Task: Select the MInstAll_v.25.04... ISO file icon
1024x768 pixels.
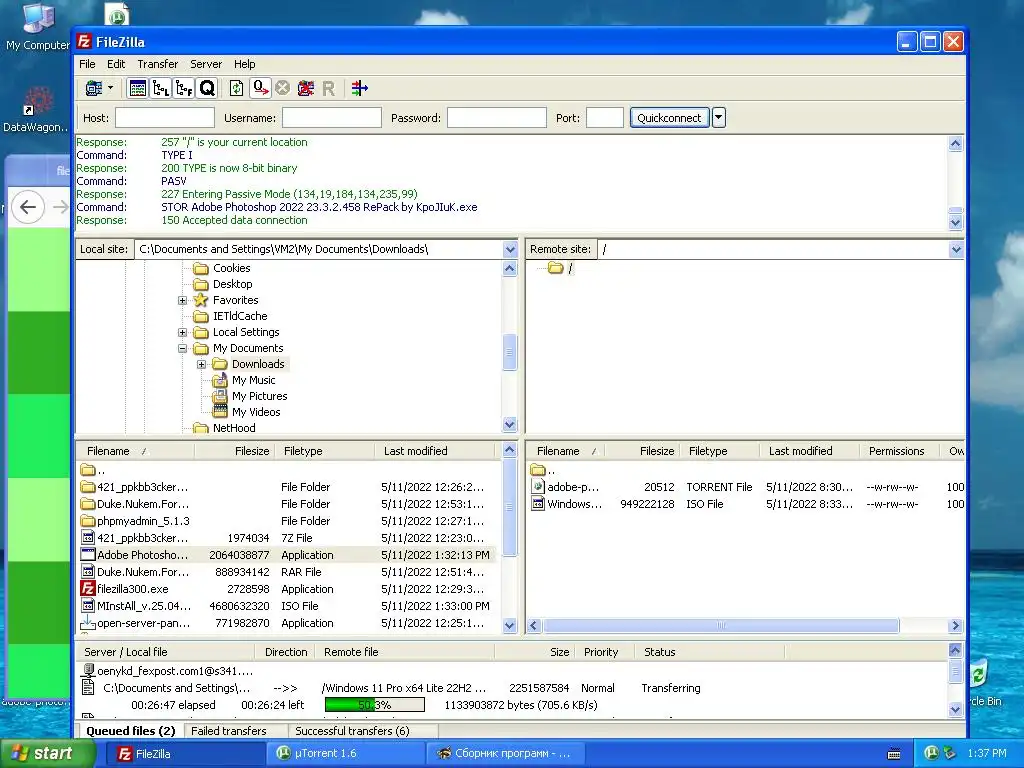Action: pos(88,606)
